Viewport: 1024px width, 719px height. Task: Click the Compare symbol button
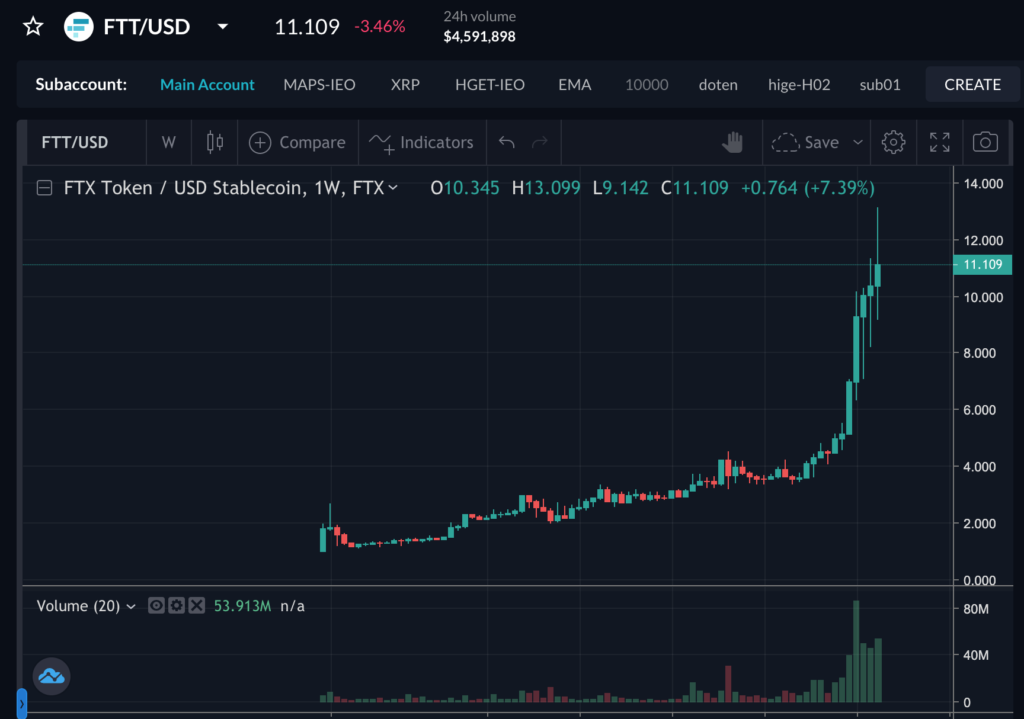click(x=298, y=142)
